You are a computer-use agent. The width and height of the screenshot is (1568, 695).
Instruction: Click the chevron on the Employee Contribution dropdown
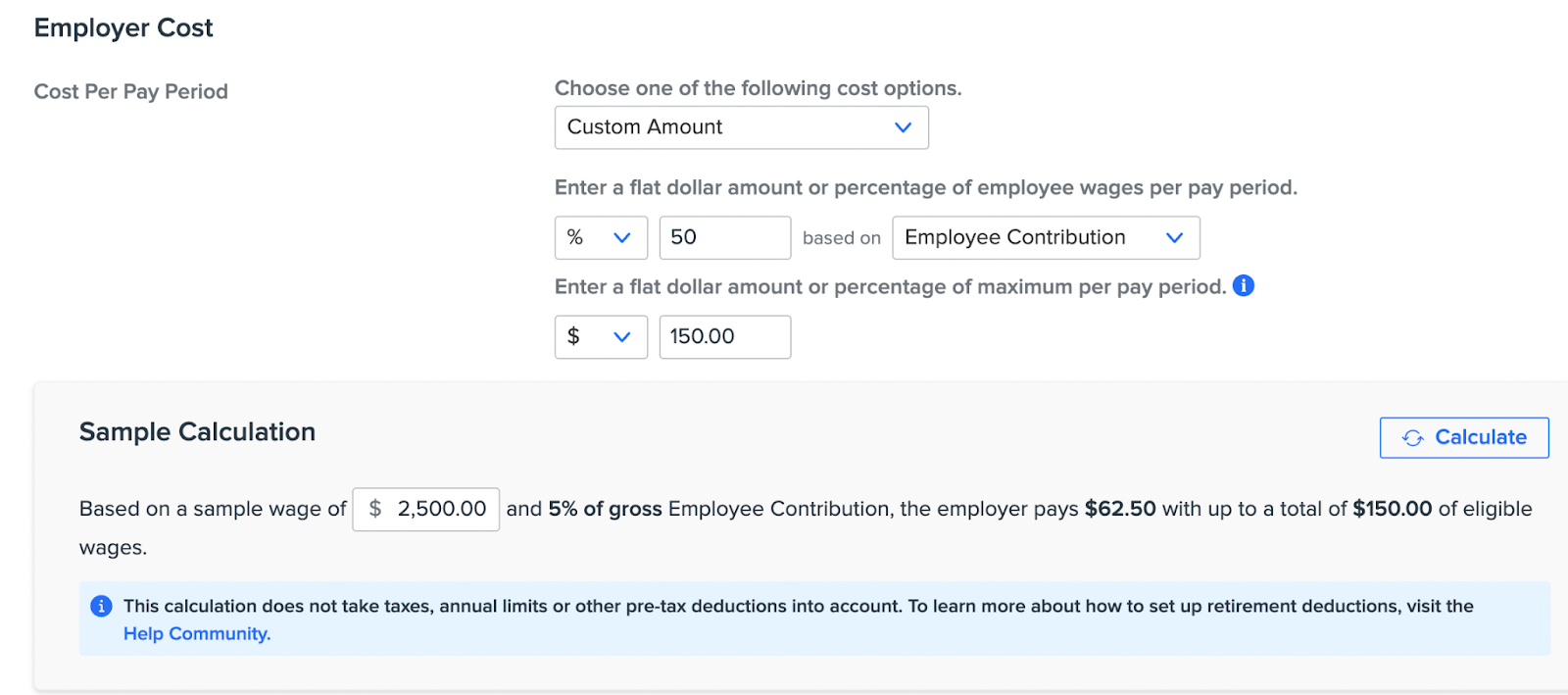pyautogui.click(x=1176, y=237)
